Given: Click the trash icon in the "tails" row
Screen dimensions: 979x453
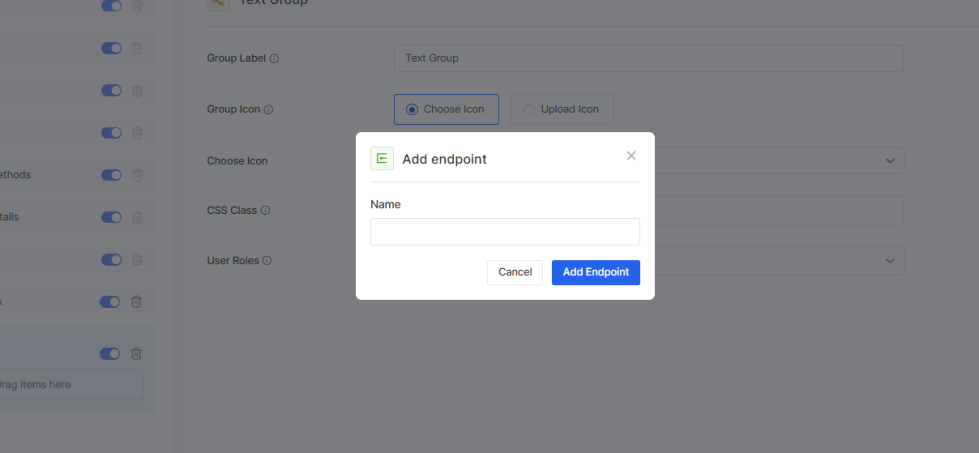Looking at the screenshot, I should click(x=137, y=217).
